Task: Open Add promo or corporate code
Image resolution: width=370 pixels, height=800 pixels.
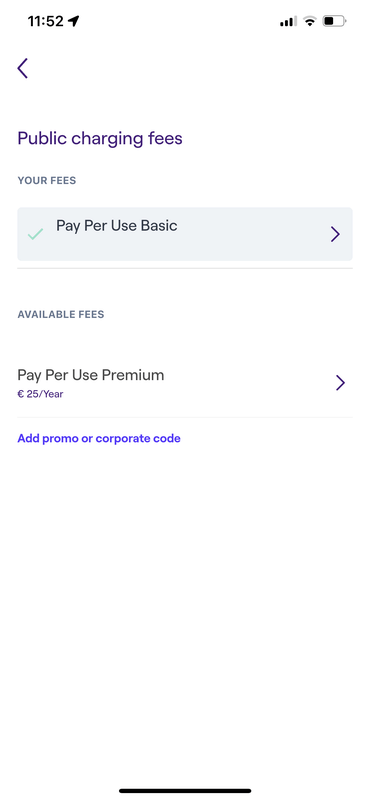Action: pos(99,438)
